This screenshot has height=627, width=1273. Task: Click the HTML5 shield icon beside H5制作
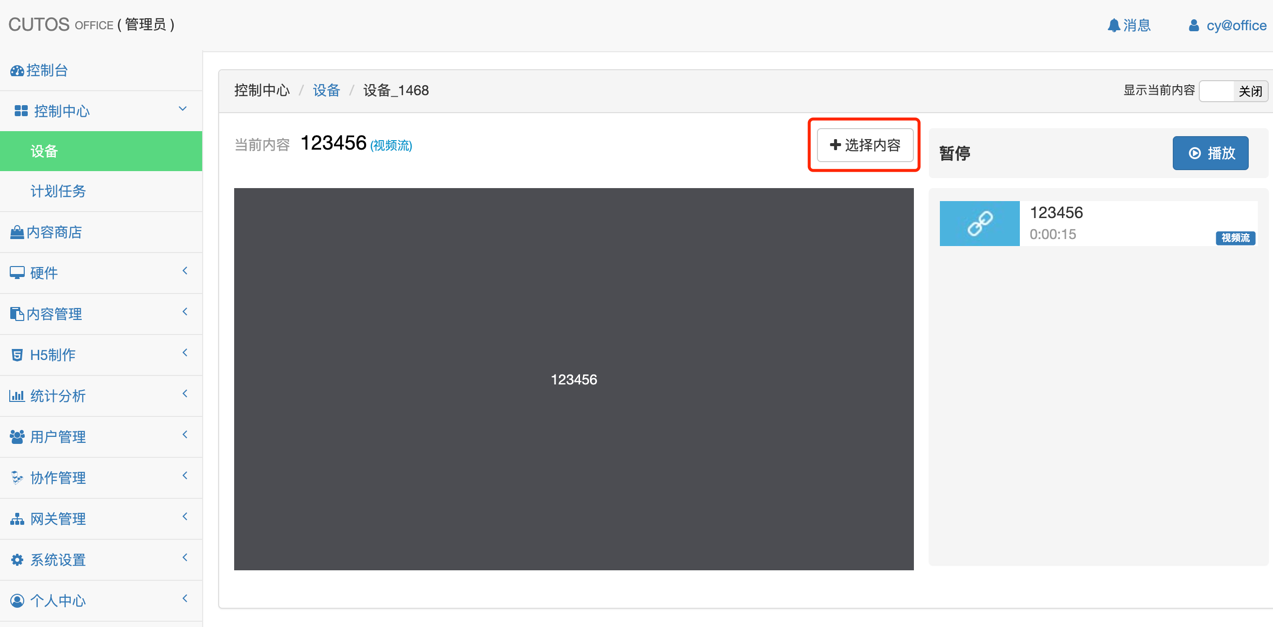(x=17, y=355)
